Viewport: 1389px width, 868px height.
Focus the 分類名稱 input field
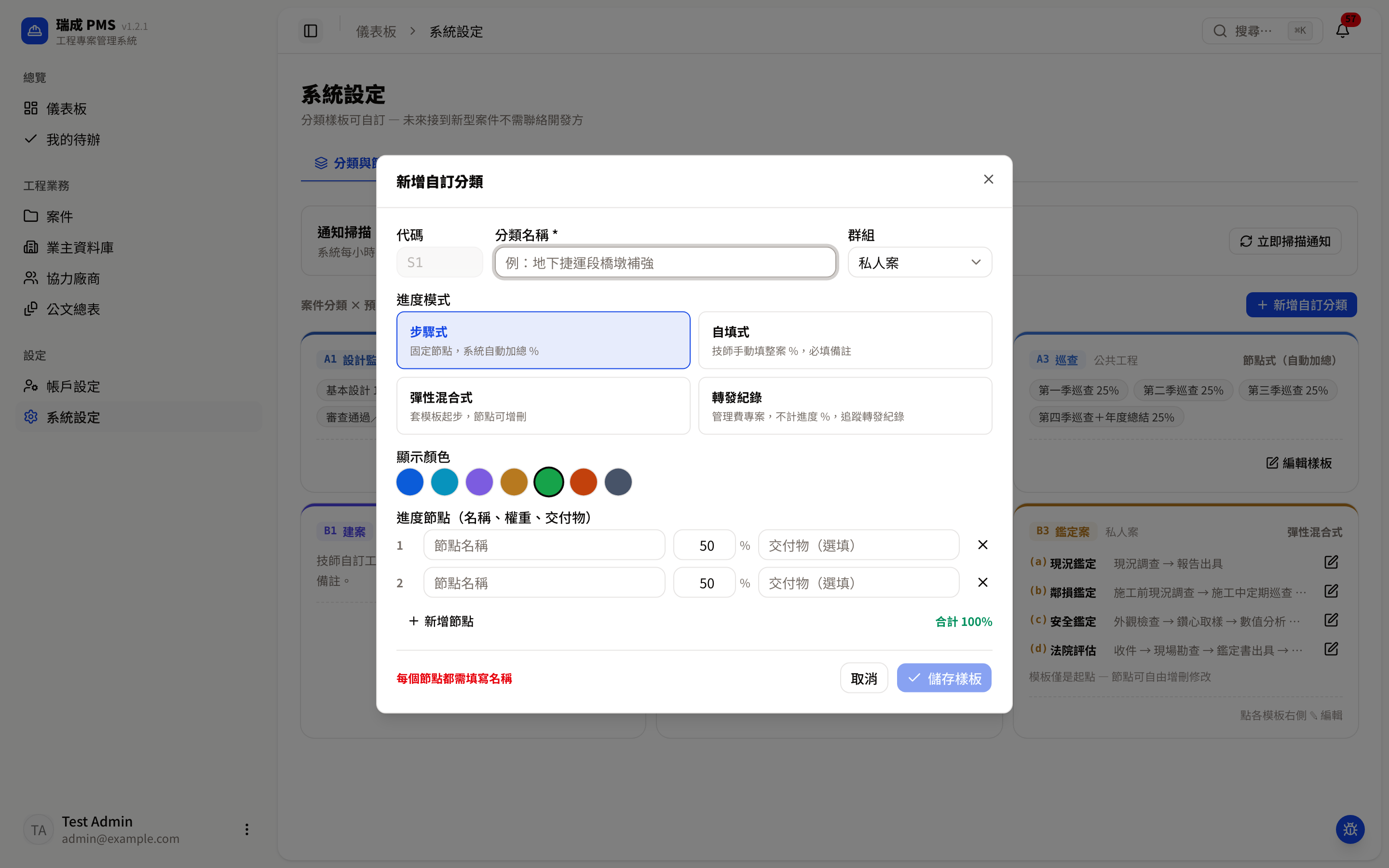point(665,262)
